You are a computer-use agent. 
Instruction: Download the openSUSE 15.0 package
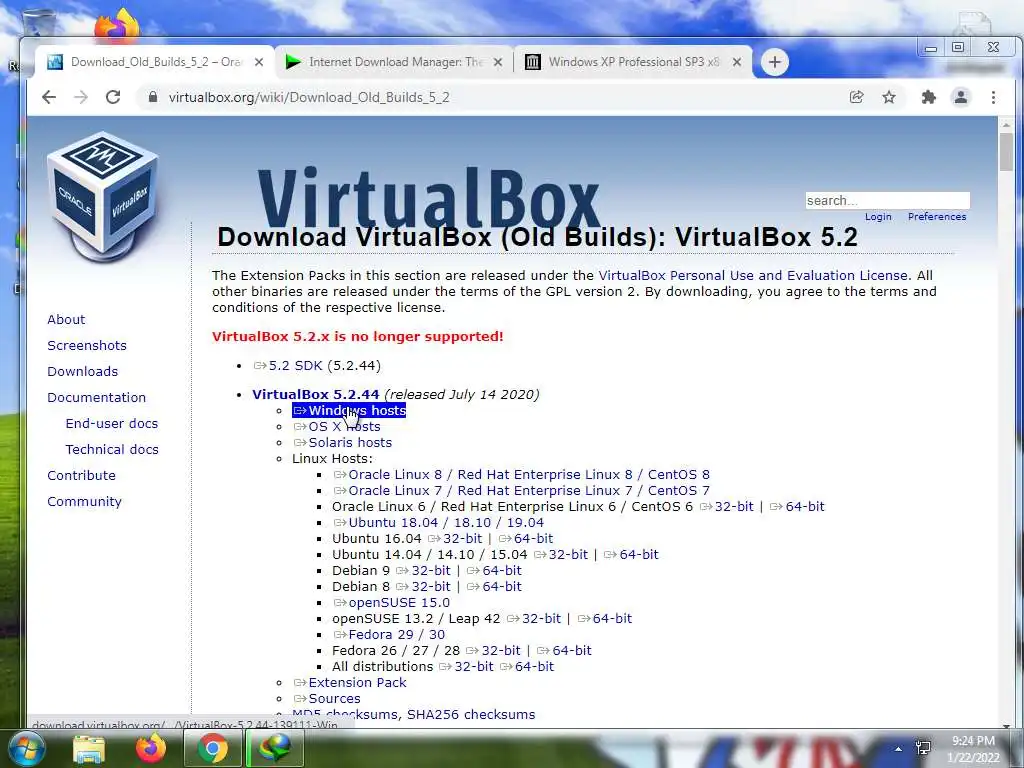pos(392,603)
